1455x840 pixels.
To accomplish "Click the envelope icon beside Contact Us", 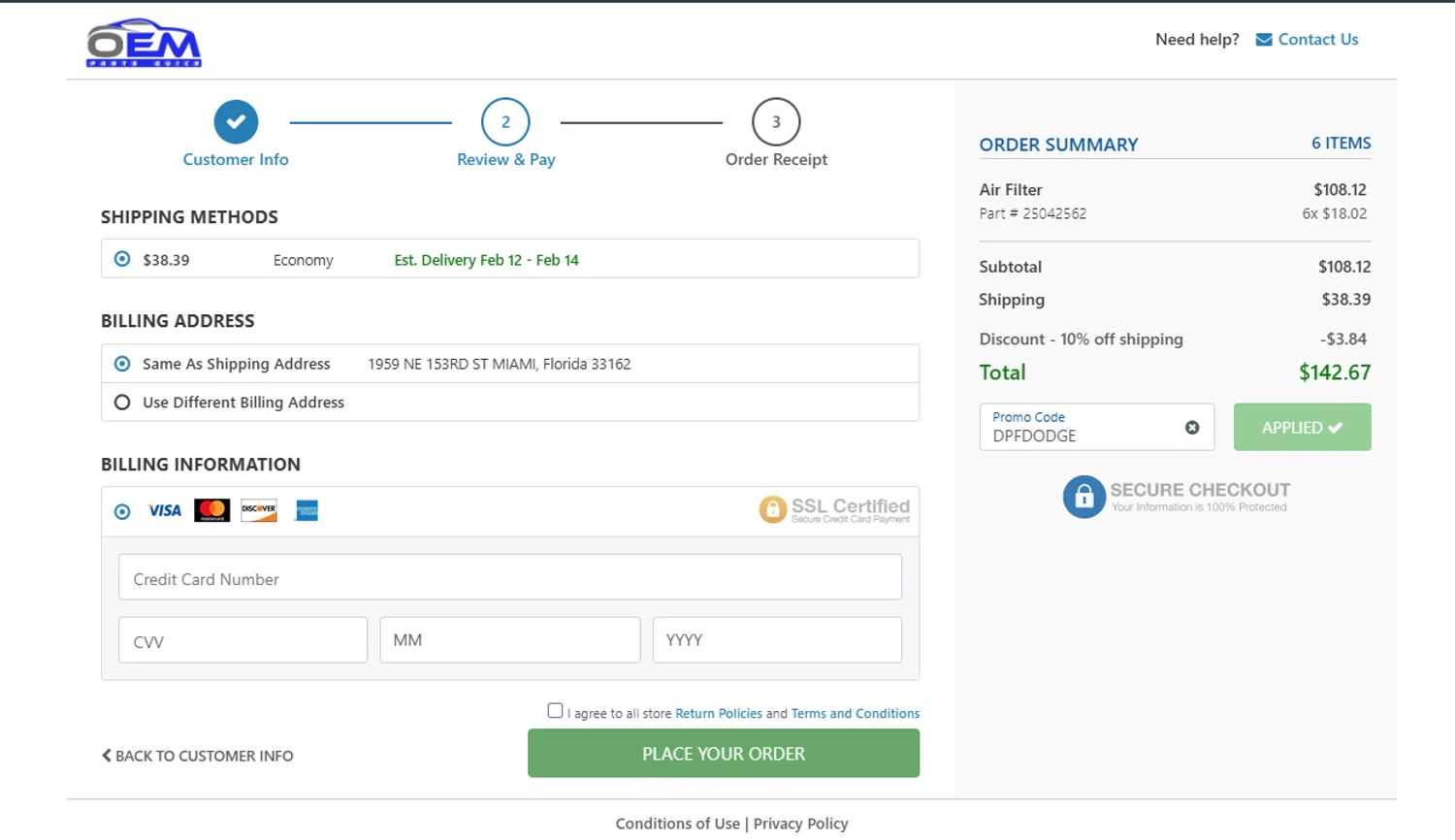I will [x=1264, y=40].
